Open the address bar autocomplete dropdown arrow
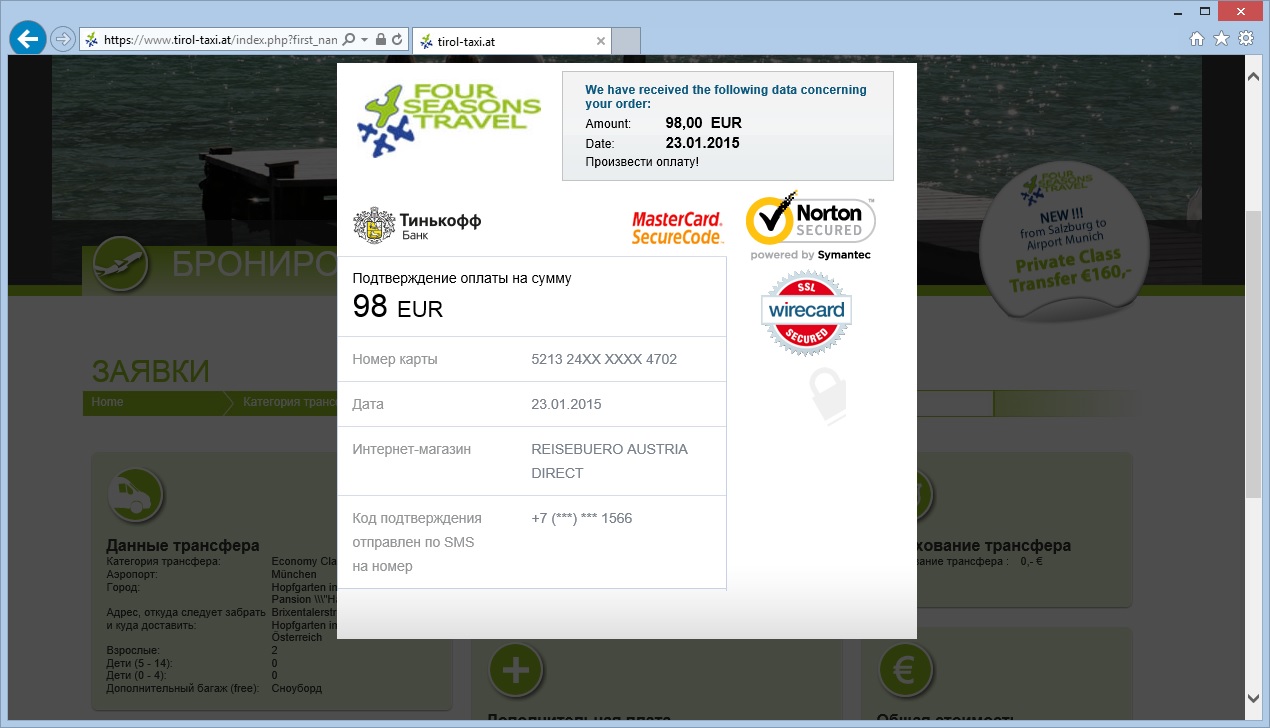 click(364, 39)
